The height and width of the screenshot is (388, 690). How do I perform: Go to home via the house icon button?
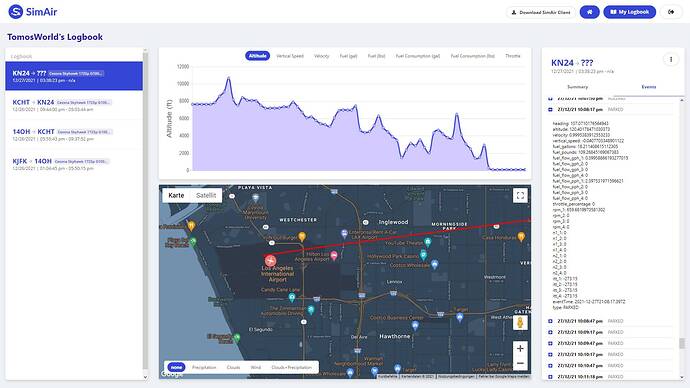pos(589,12)
